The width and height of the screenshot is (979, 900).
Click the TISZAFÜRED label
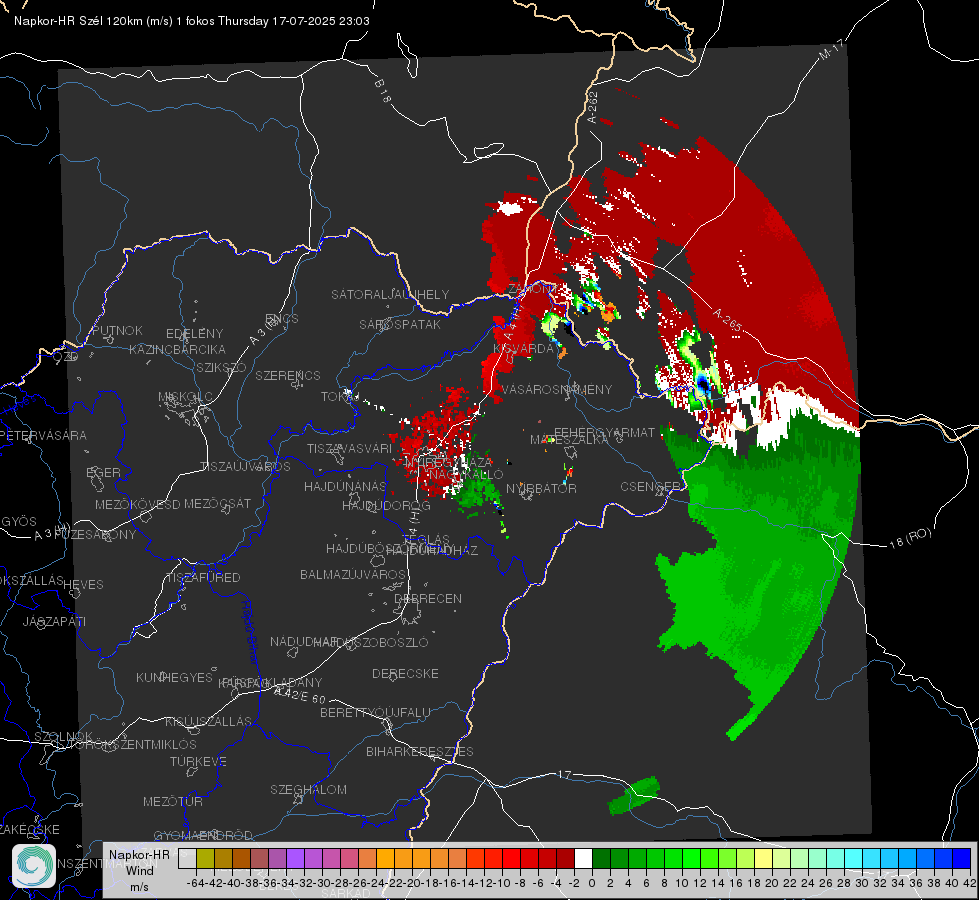coord(204,578)
